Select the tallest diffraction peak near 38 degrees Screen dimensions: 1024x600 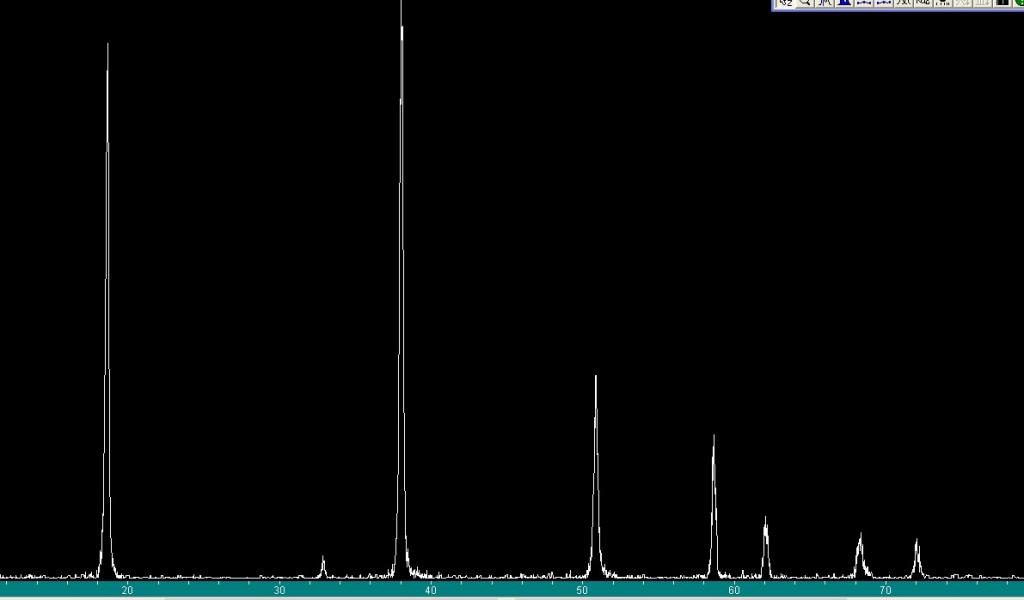click(401, 287)
